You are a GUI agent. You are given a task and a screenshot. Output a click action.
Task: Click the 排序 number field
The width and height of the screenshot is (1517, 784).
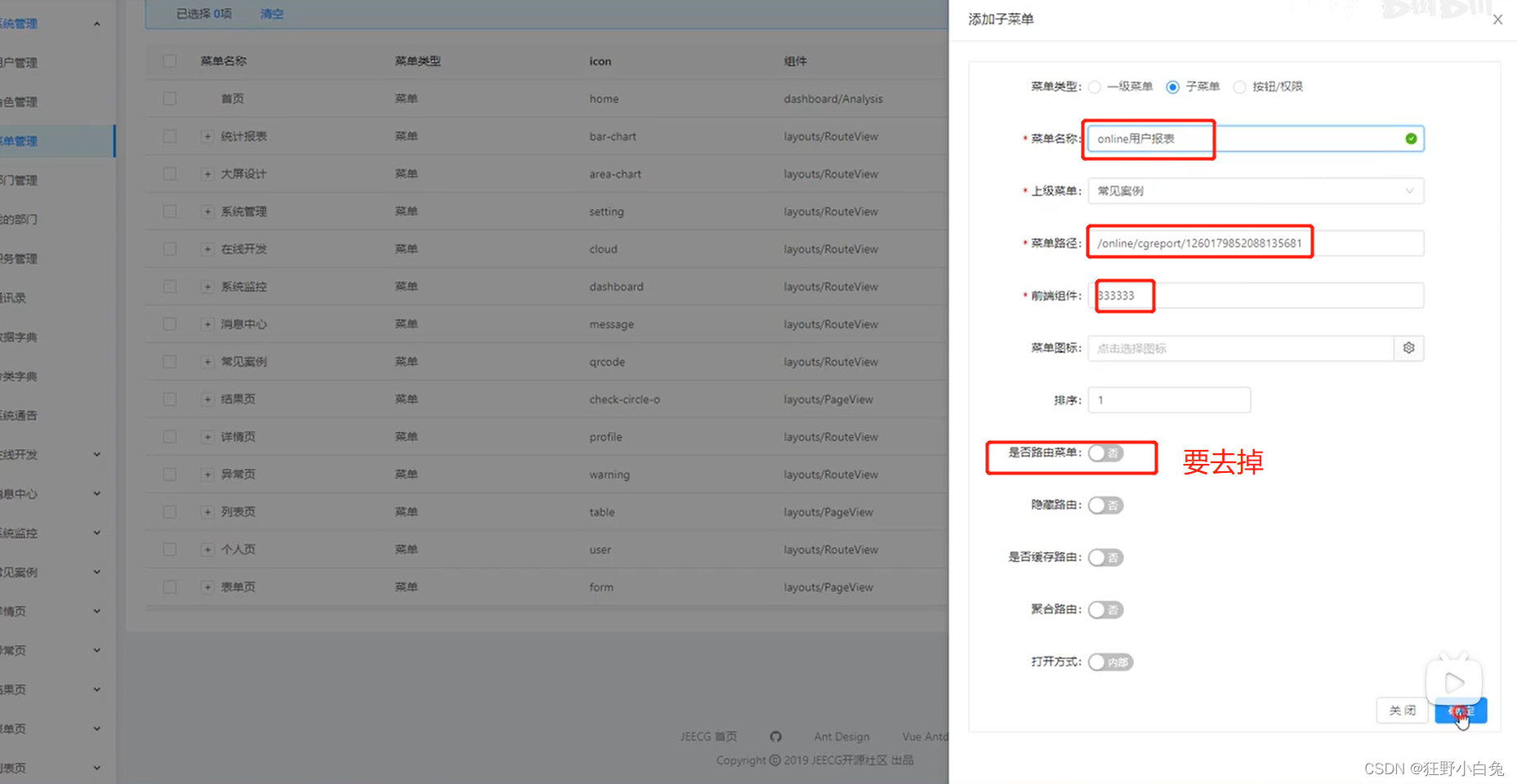click(x=1169, y=400)
